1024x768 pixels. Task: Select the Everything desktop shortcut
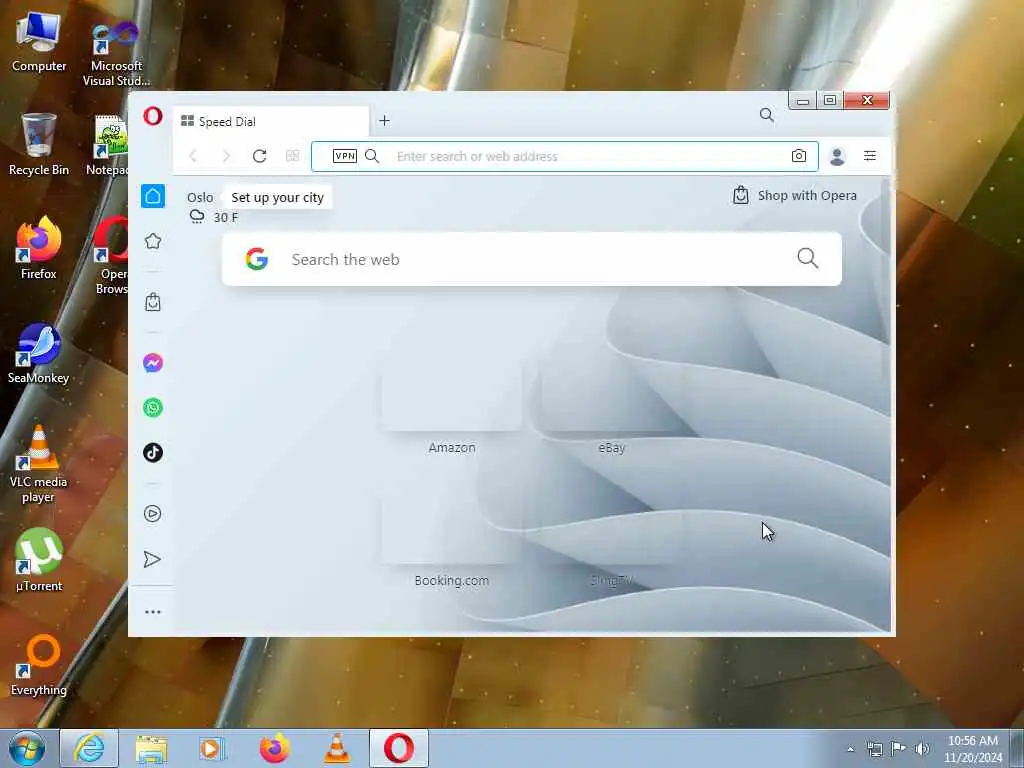(x=39, y=665)
